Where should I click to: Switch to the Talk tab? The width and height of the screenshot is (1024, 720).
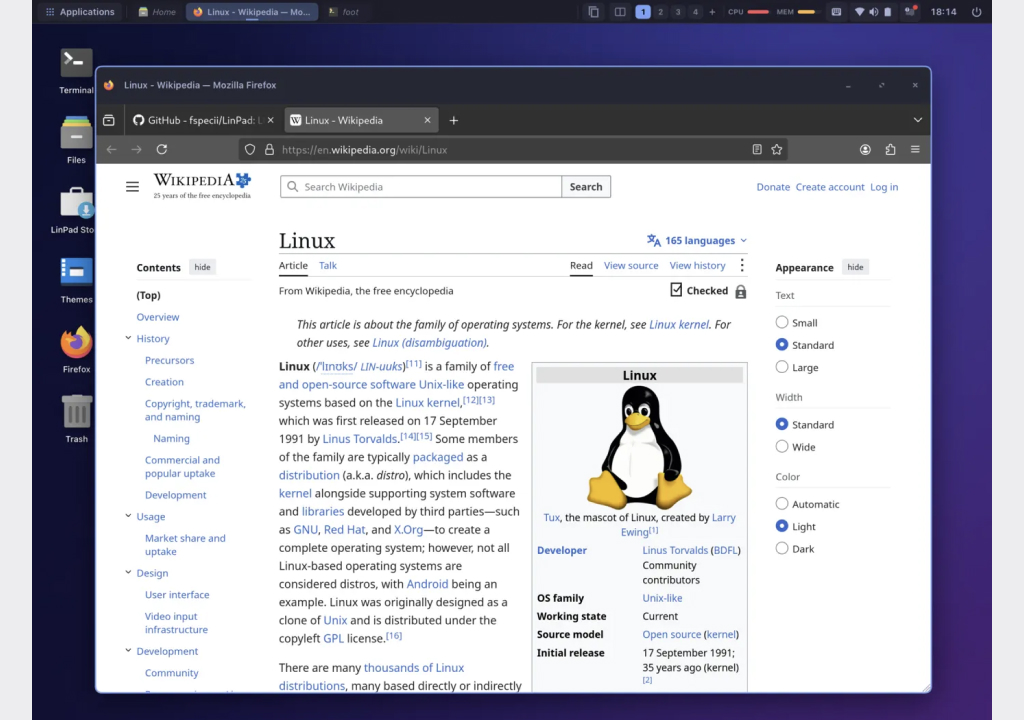[328, 265]
